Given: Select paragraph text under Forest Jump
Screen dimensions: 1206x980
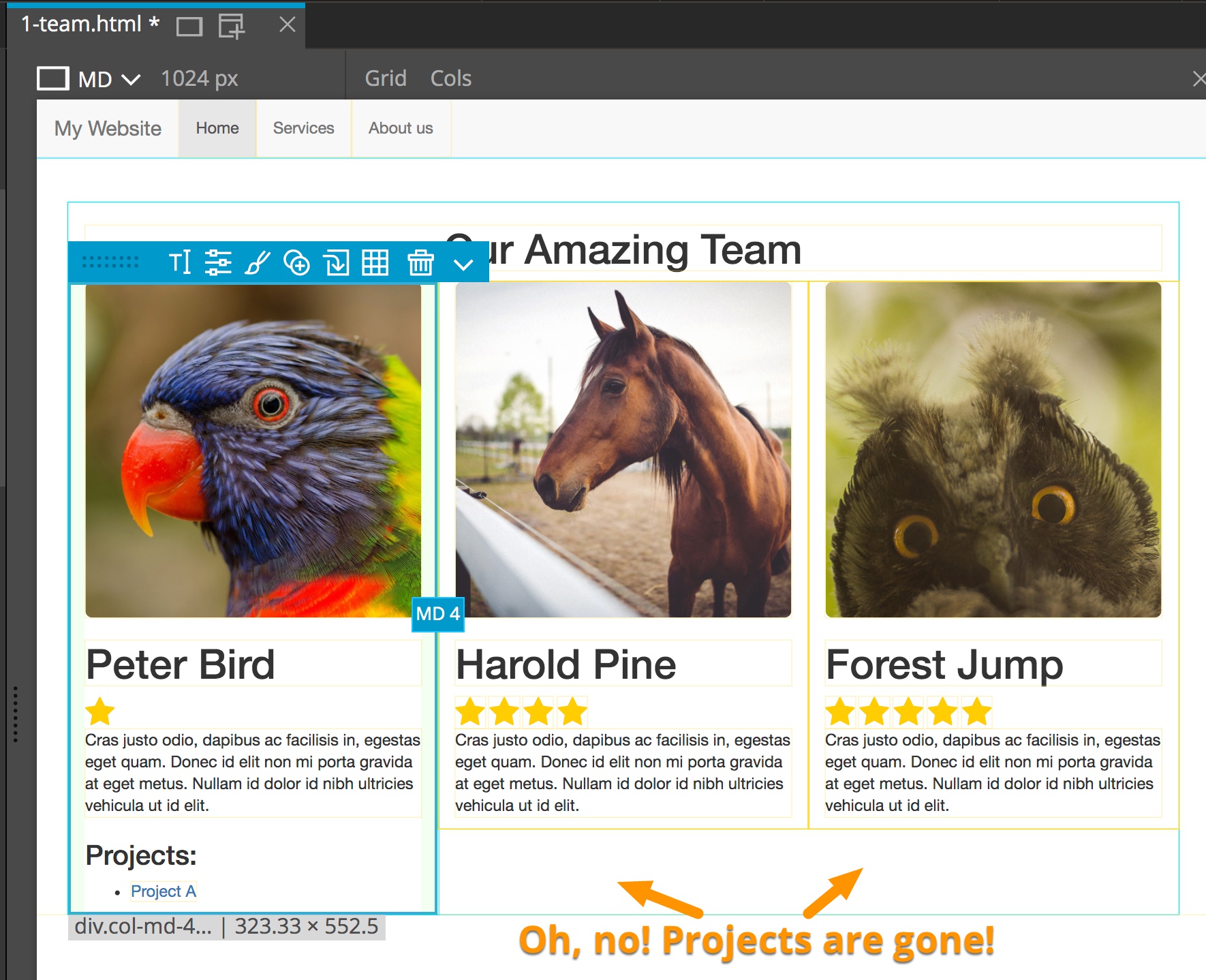Looking at the screenshot, I should coord(993,773).
